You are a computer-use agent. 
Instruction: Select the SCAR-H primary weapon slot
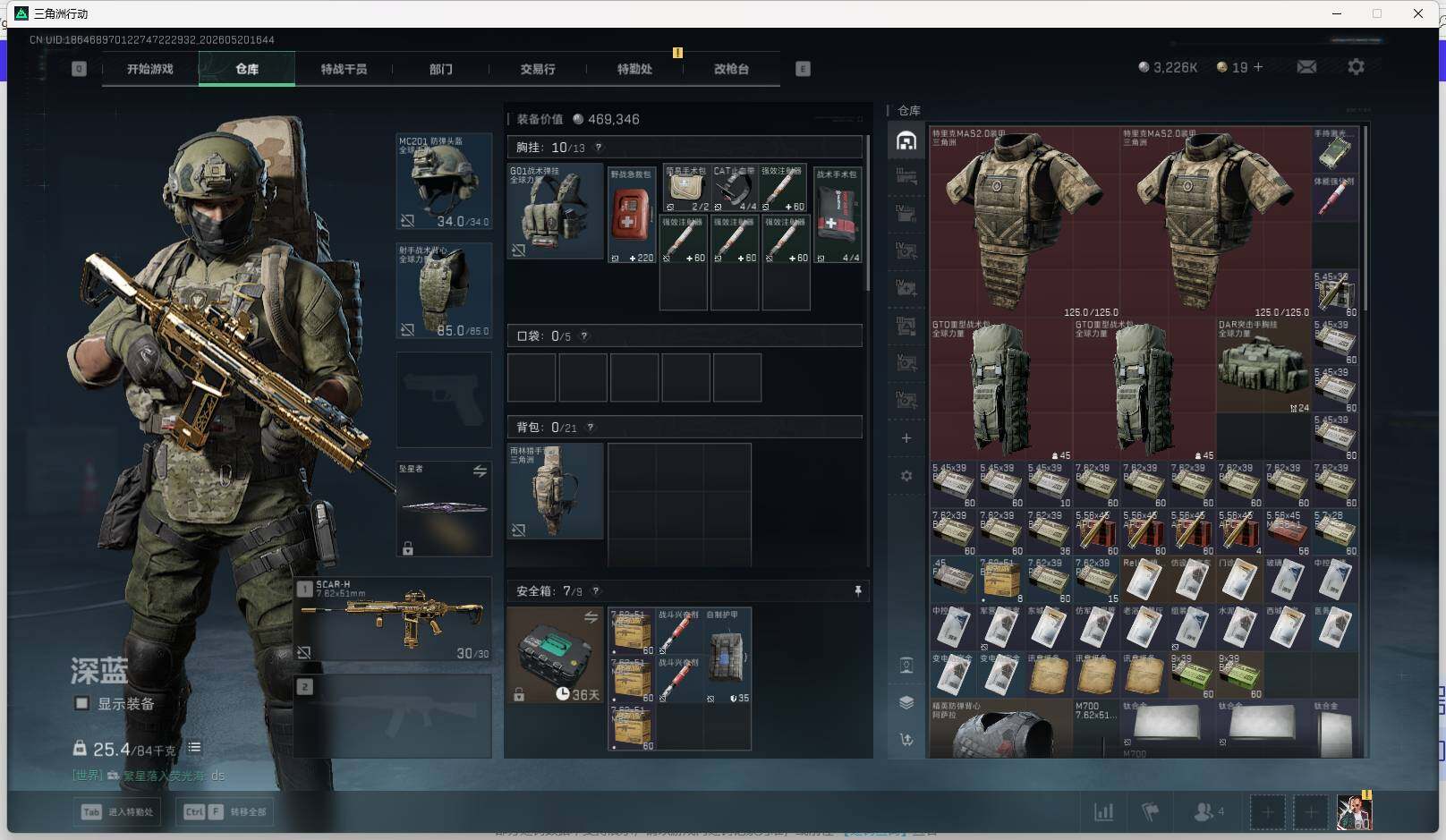click(394, 619)
